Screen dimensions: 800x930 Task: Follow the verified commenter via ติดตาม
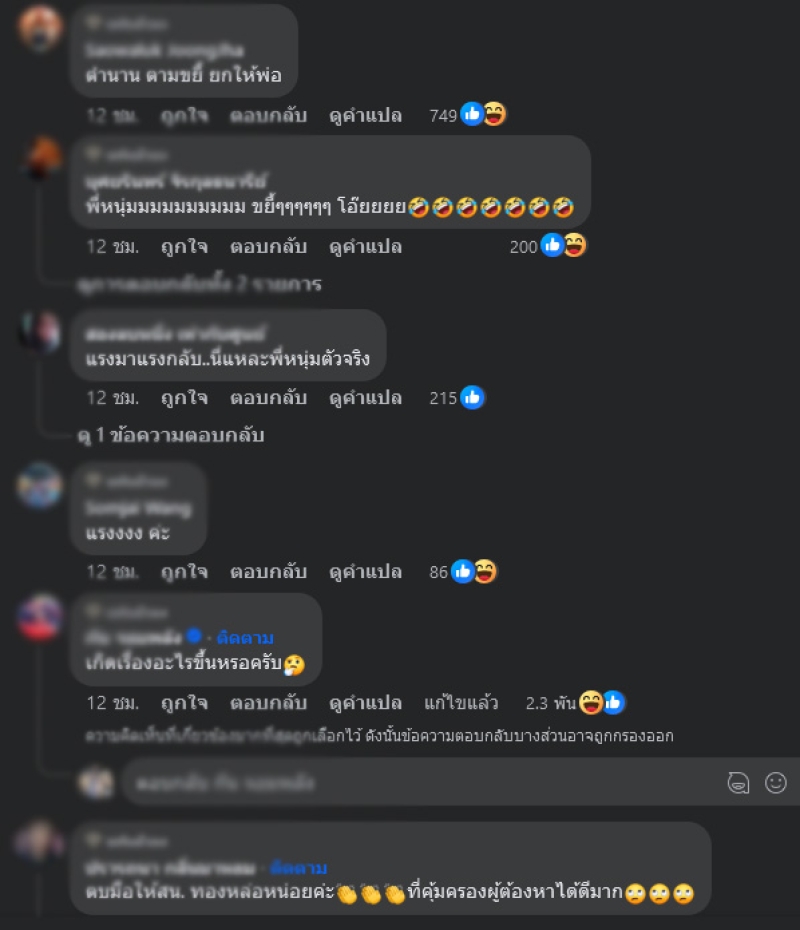pyautogui.click(x=245, y=638)
